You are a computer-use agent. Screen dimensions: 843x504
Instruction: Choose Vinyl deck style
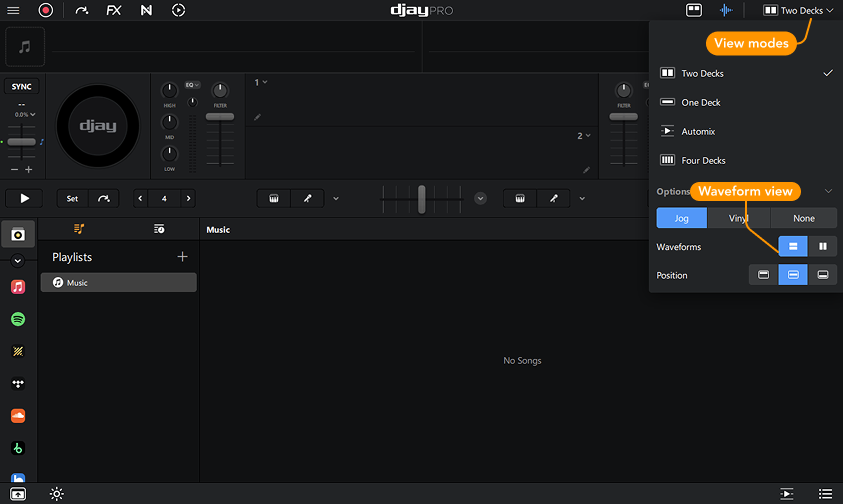point(739,218)
